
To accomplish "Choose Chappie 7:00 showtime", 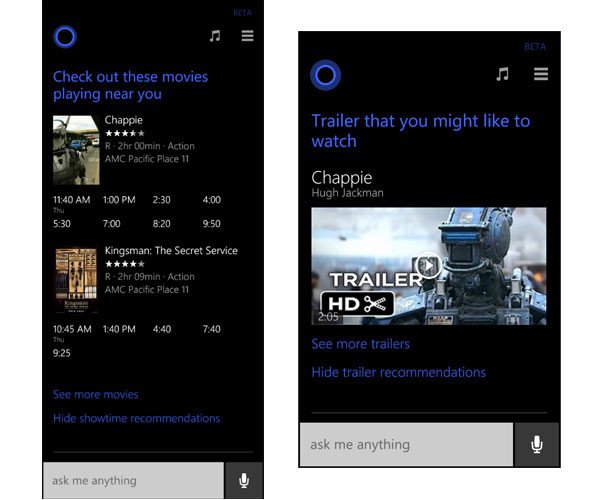I will click(x=111, y=223).
